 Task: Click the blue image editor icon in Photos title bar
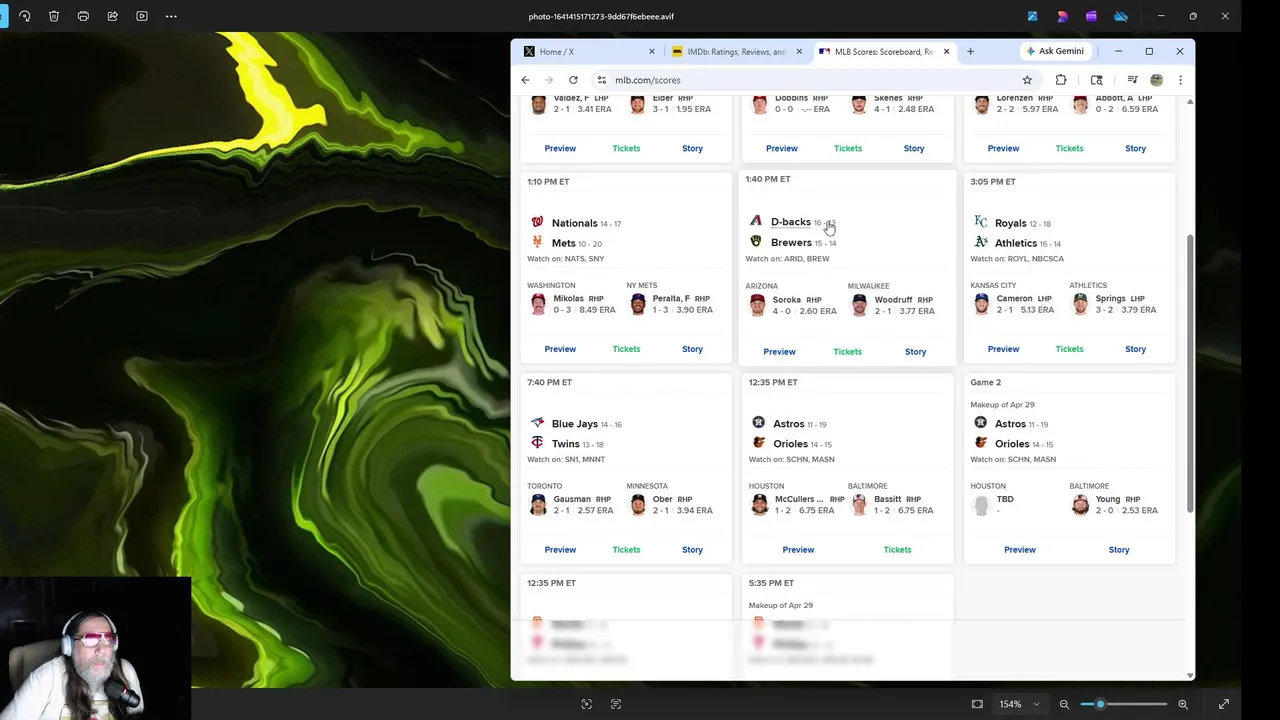[x=1032, y=16]
